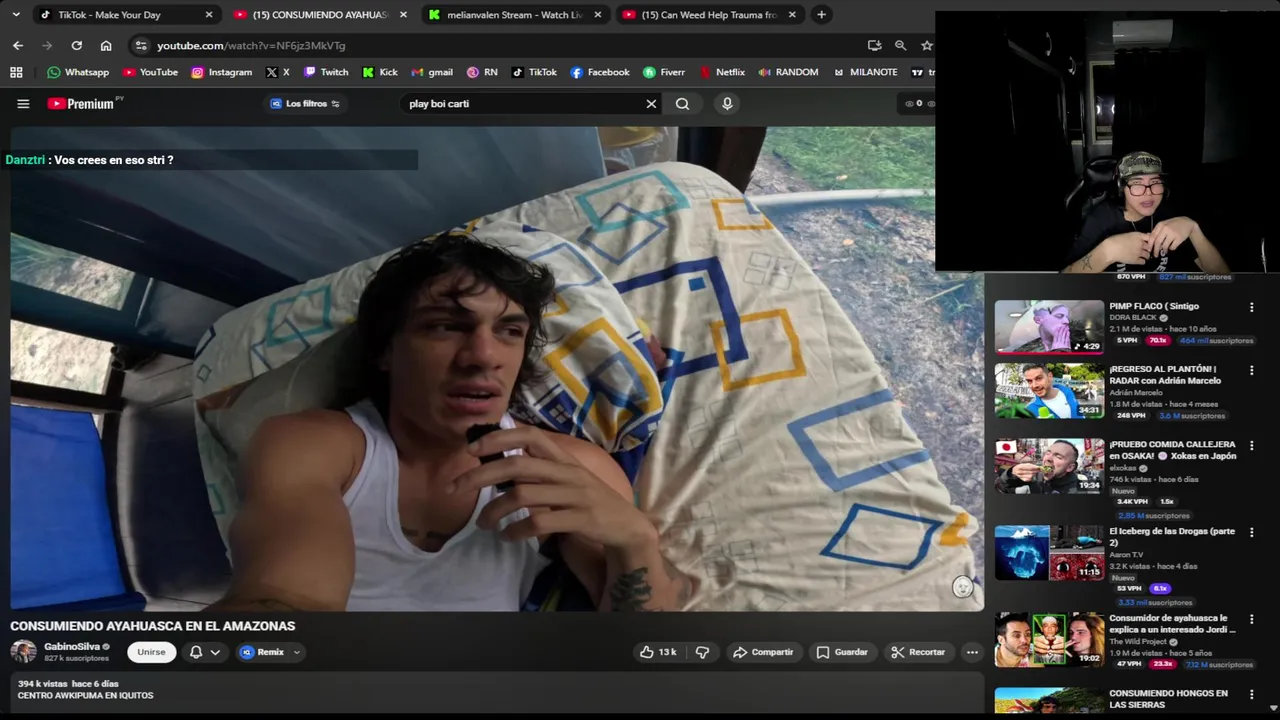Open the PRUEBO COMIDA CALLEJERA en OSAKA thumbnail
The image size is (1280, 720).
(1049, 465)
